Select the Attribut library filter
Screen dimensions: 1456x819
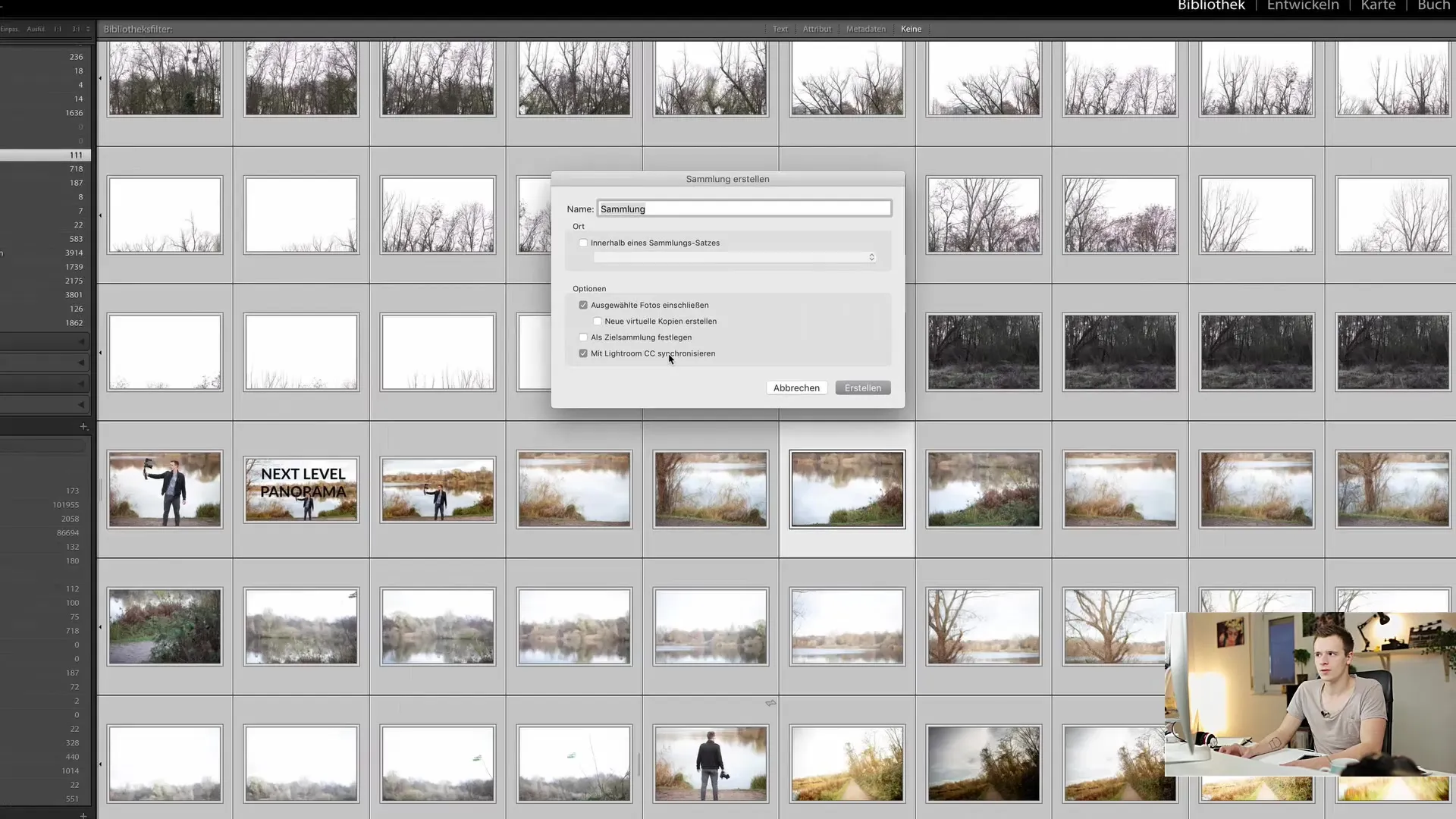817,29
